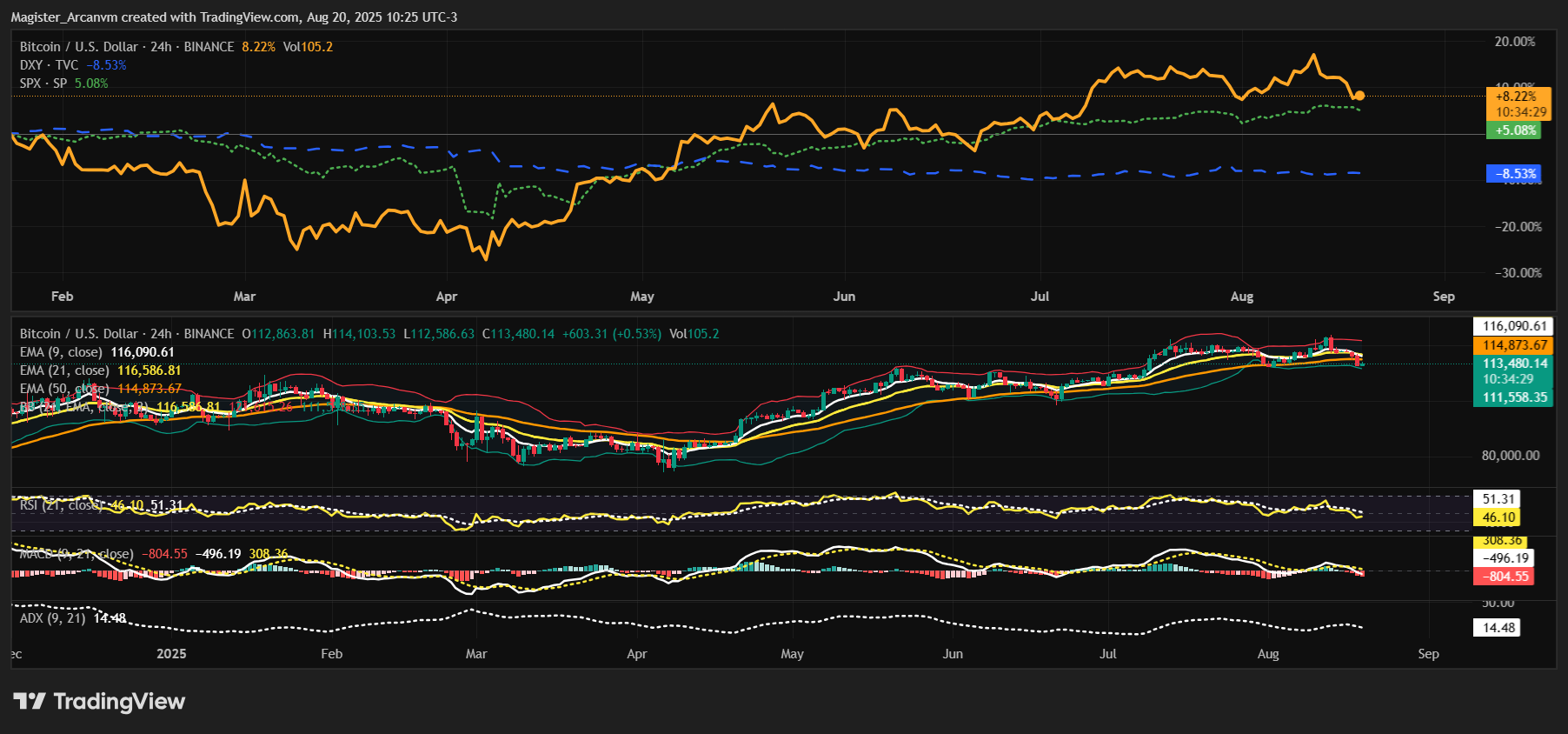This screenshot has height=734, width=1568.
Task: Click the high value H114,103.53
Action: tap(359, 334)
